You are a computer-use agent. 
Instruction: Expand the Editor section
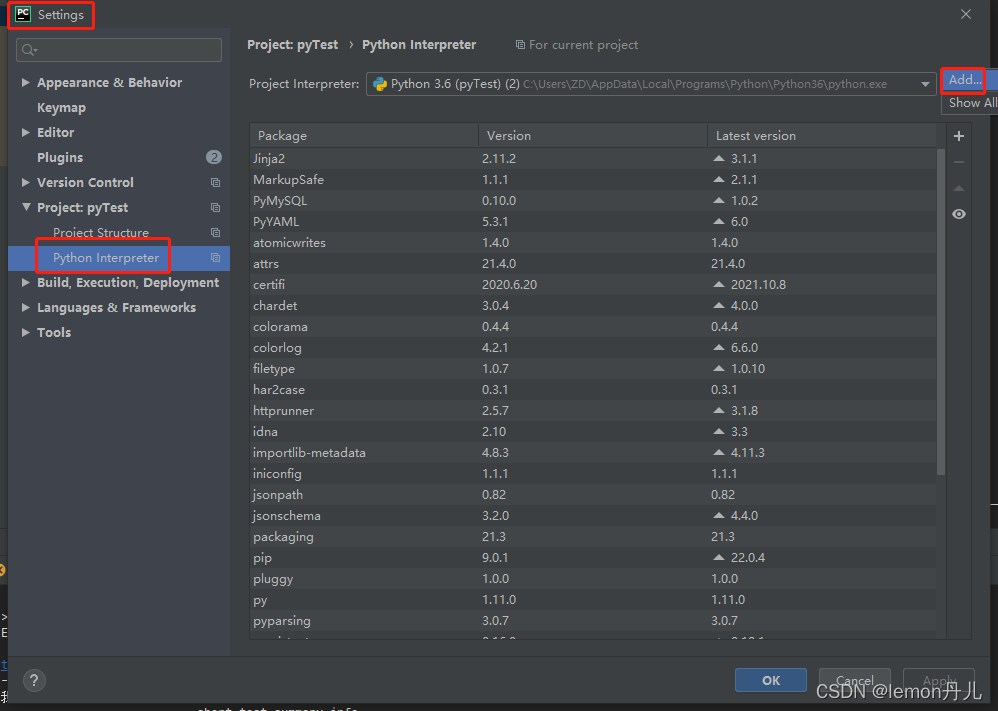pyautogui.click(x=25, y=132)
